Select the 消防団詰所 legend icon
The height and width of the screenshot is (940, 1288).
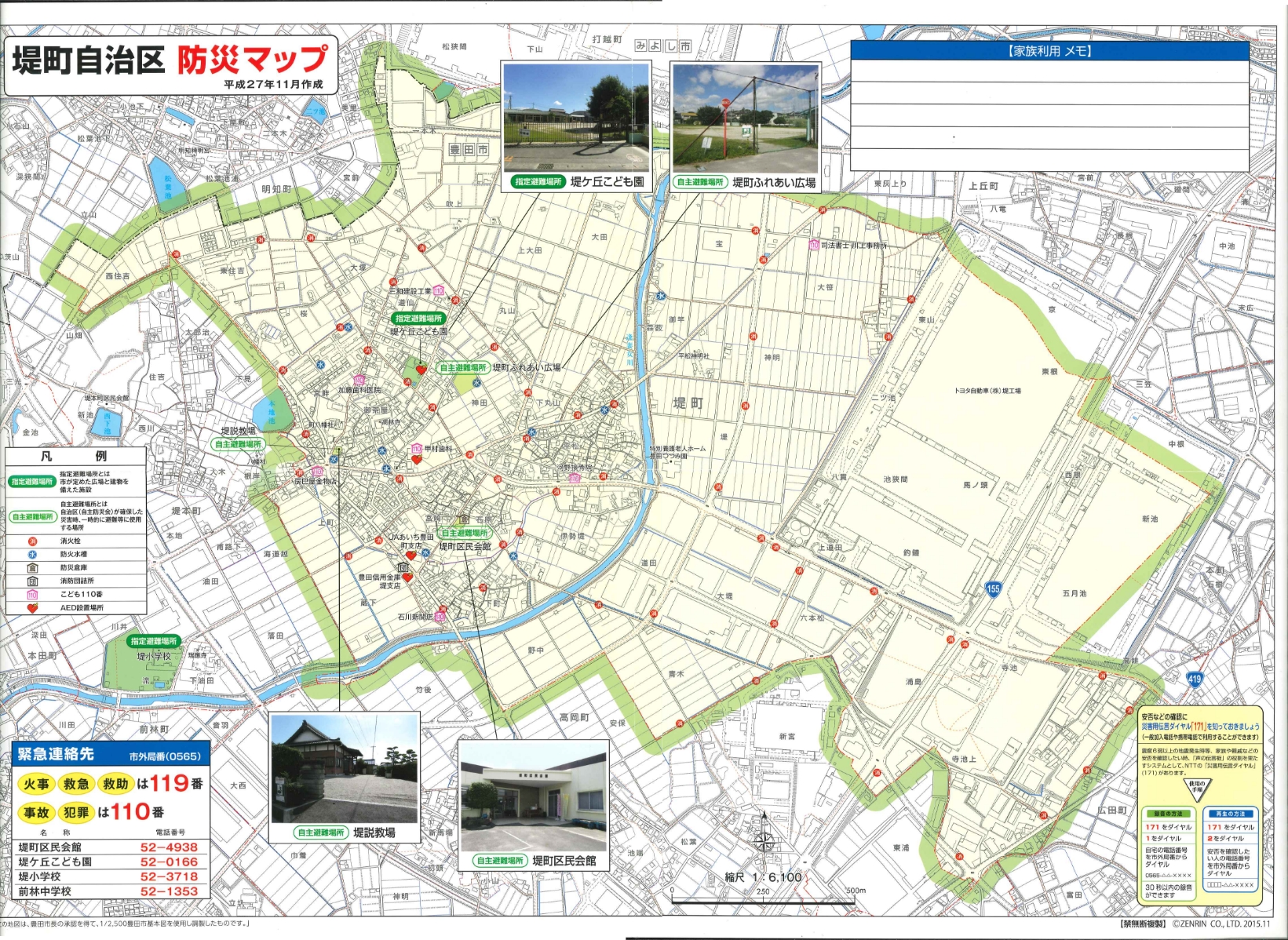pyautogui.click(x=33, y=581)
